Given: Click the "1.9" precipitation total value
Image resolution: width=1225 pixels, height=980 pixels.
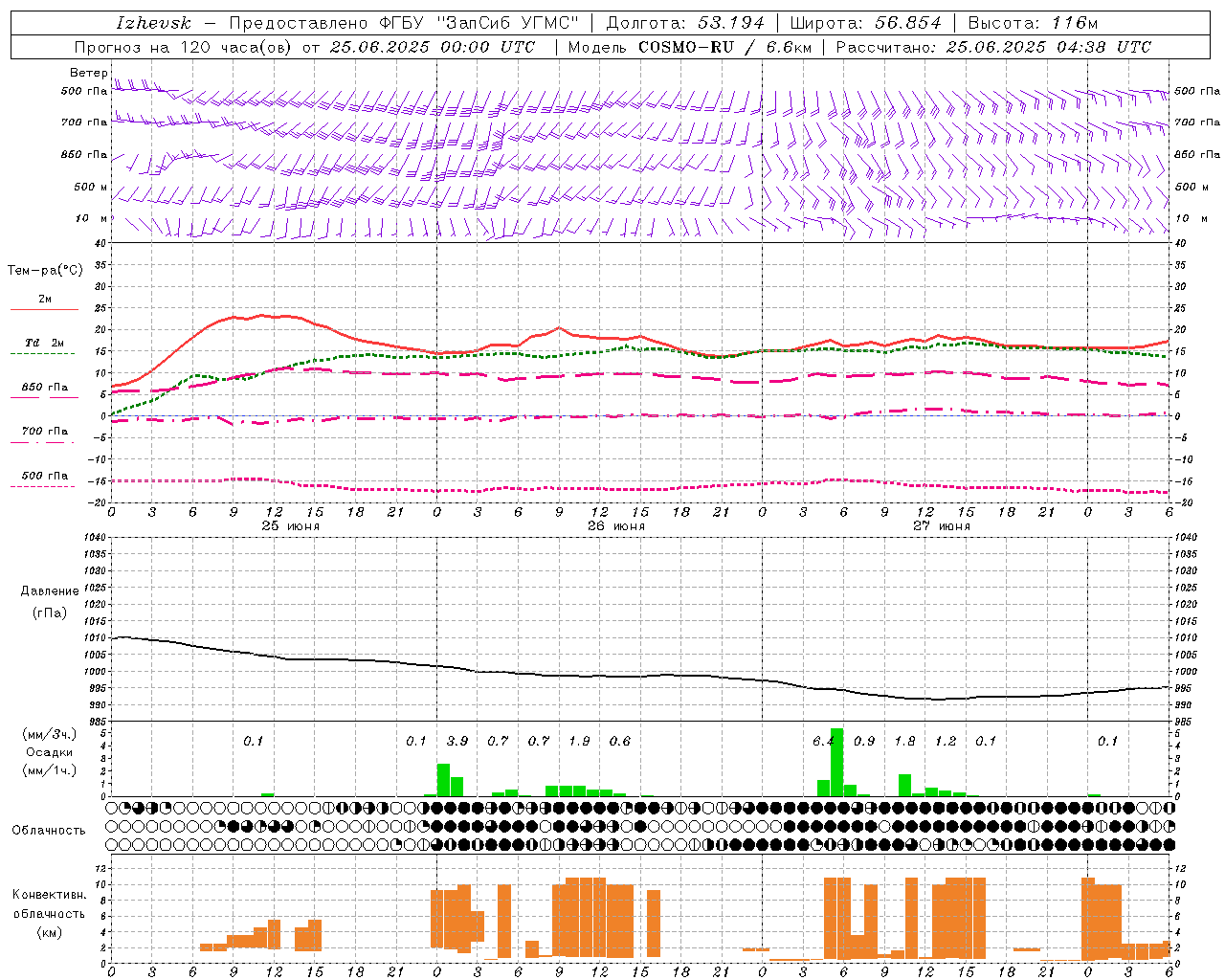Looking at the screenshot, I should [x=579, y=742].
